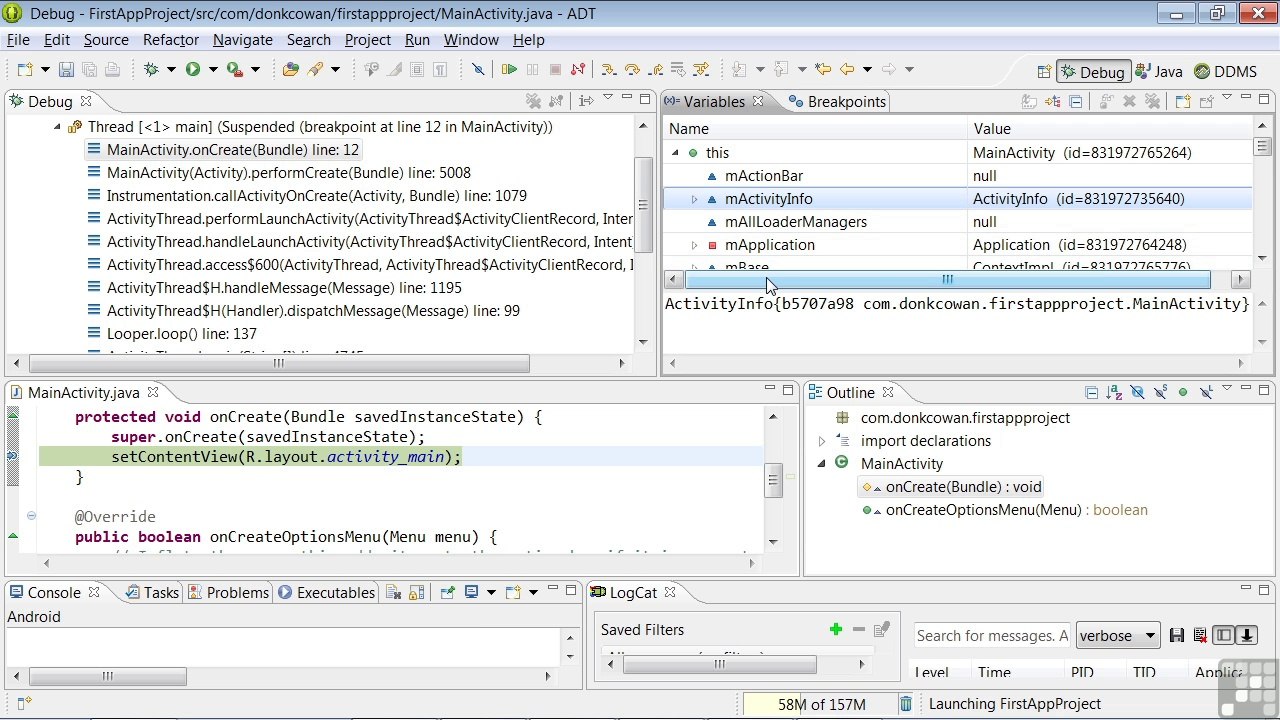
Task: Click Collapse All in the Outline view
Action: 1091,392
